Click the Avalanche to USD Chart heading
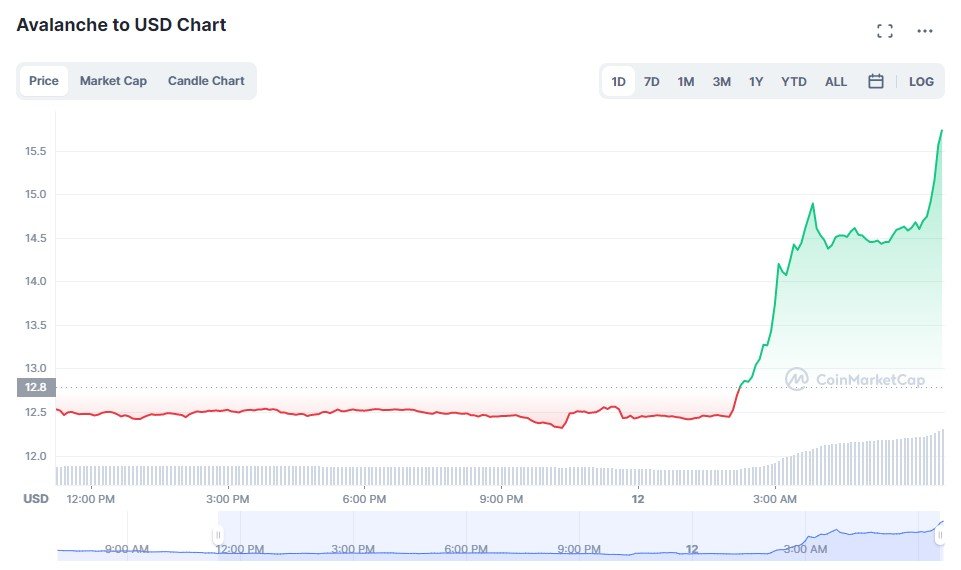 pos(121,25)
